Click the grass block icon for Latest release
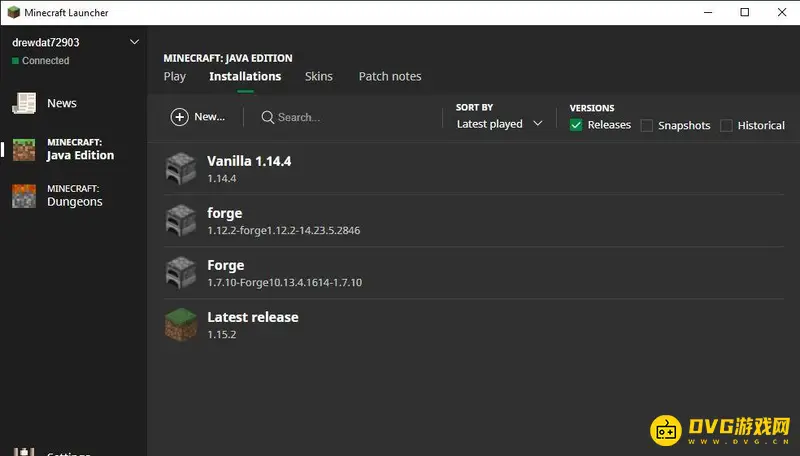800x456 pixels. pos(181,325)
